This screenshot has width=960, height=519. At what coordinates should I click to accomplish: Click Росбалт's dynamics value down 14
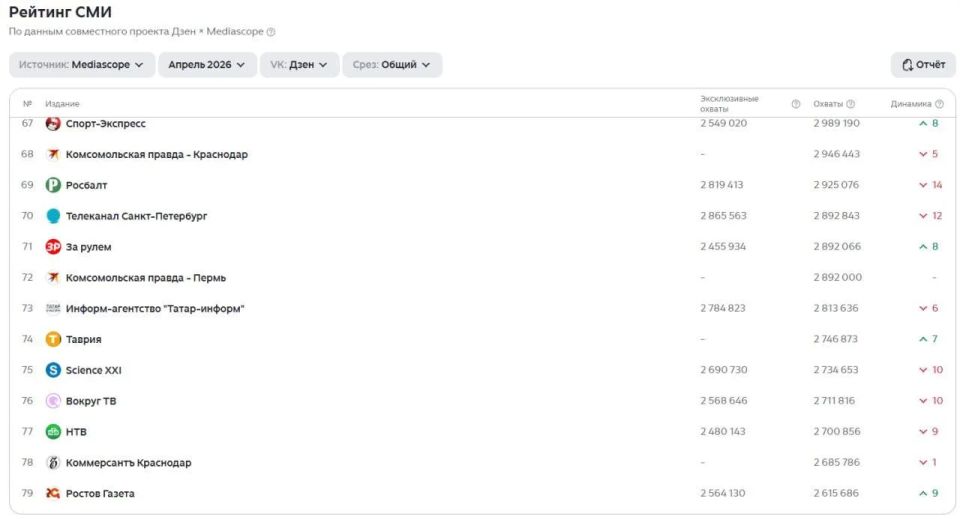[x=930, y=184]
